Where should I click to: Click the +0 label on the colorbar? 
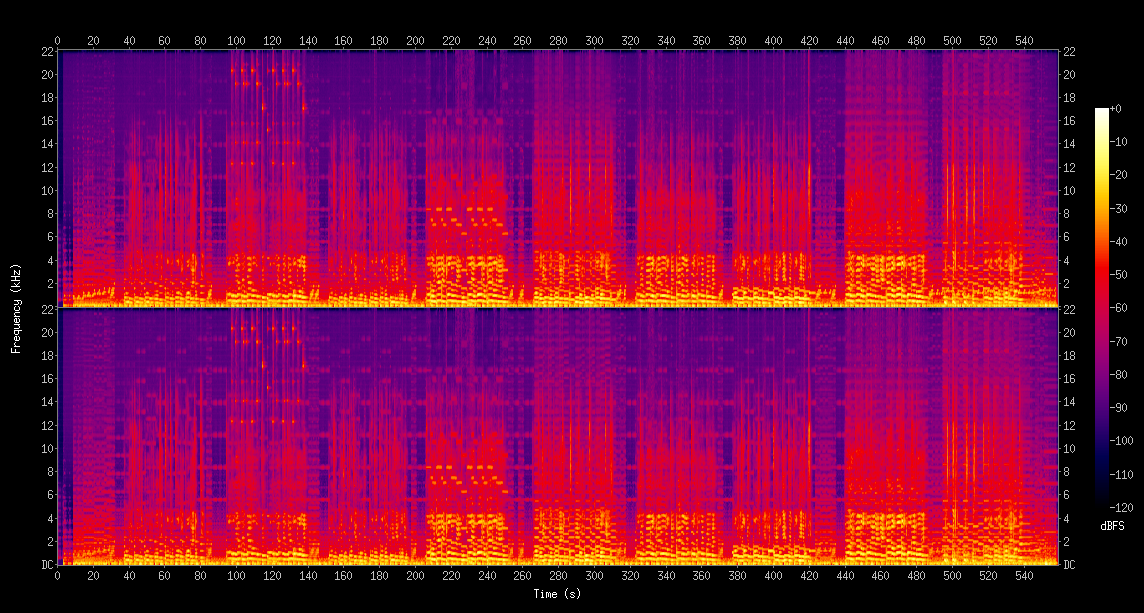(1116, 108)
